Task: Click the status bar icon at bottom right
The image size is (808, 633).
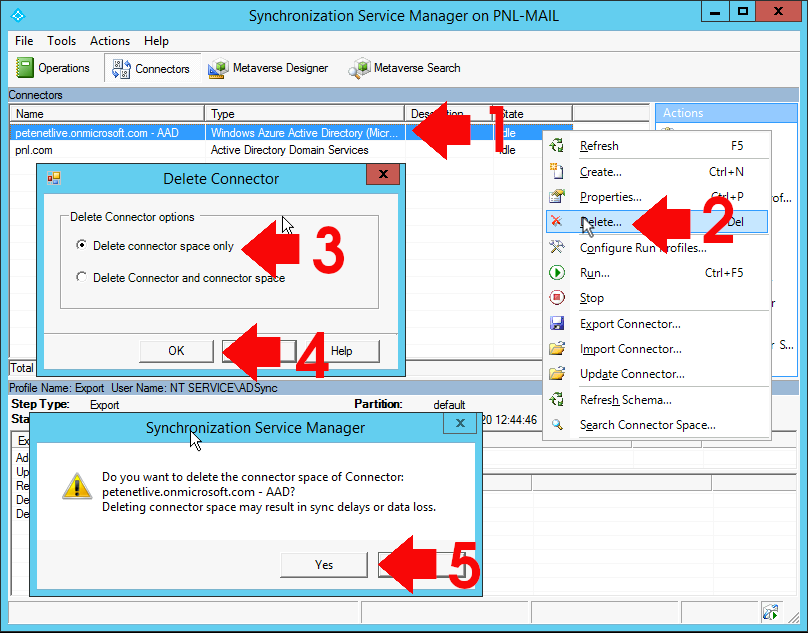Action: tap(770, 612)
